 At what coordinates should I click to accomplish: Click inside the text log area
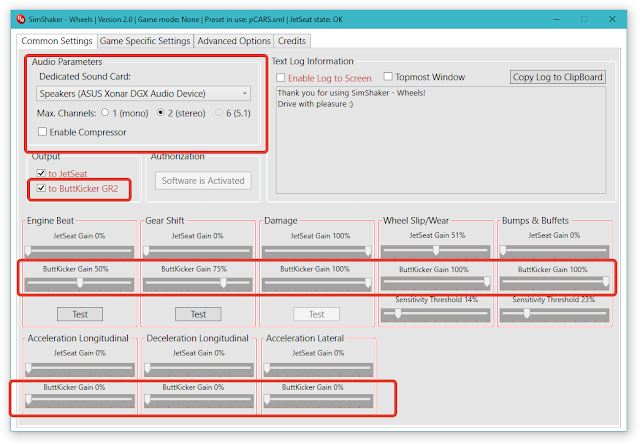441,140
